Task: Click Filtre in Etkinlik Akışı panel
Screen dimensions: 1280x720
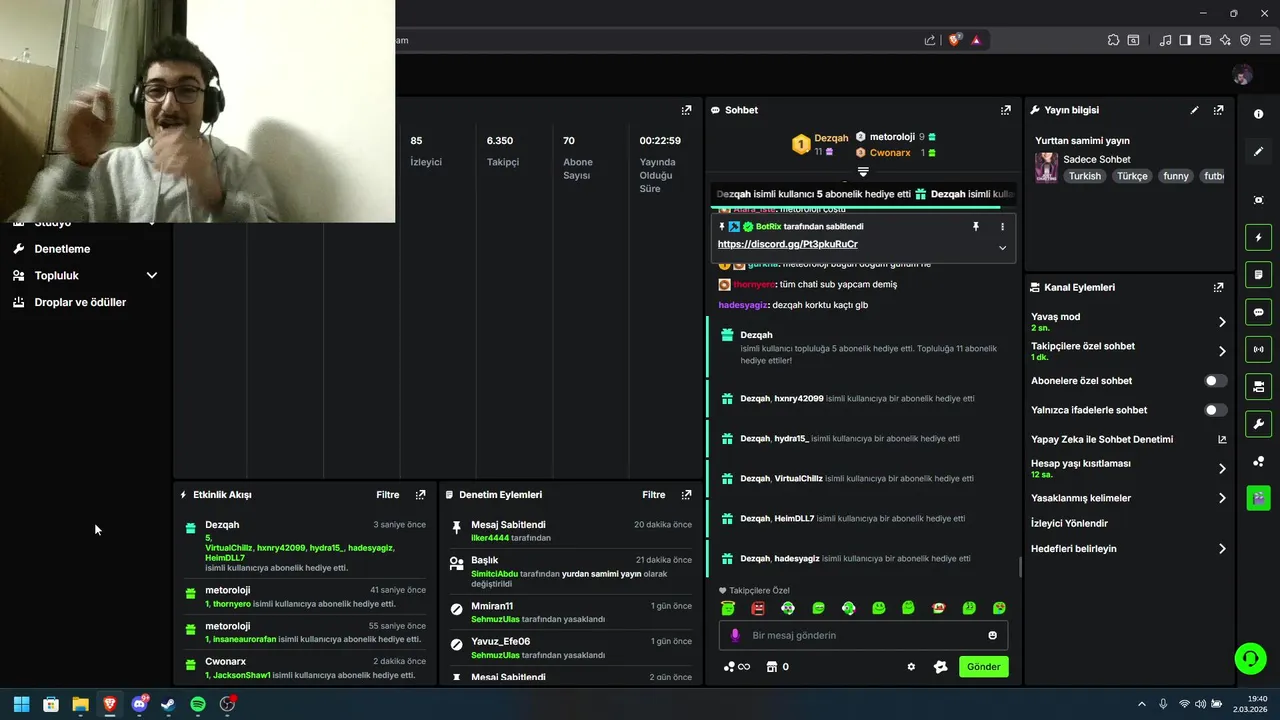Action: point(387,495)
